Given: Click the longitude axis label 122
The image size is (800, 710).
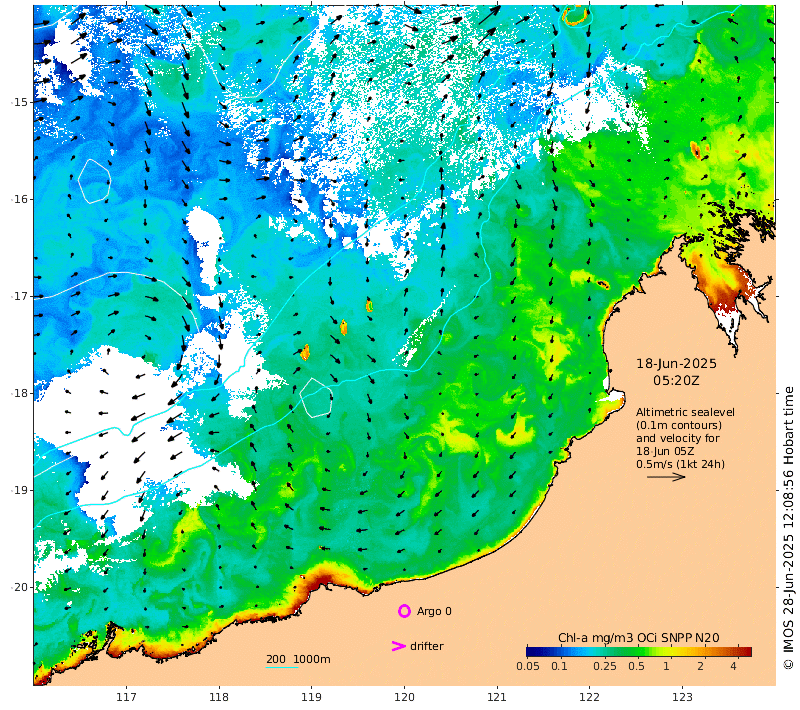Looking at the screenshot, I should 589,697.
